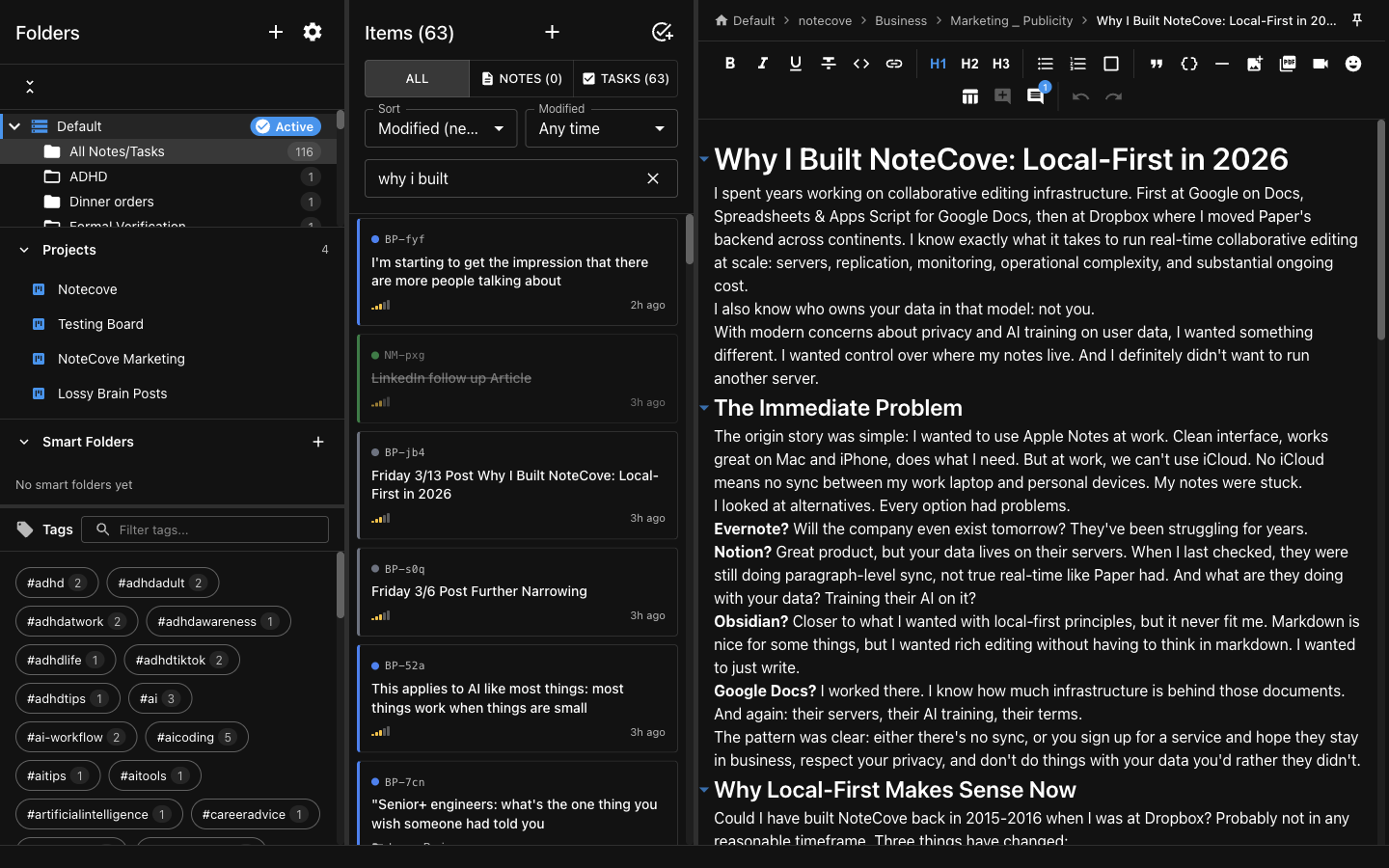Insert a table into the note

970,96
